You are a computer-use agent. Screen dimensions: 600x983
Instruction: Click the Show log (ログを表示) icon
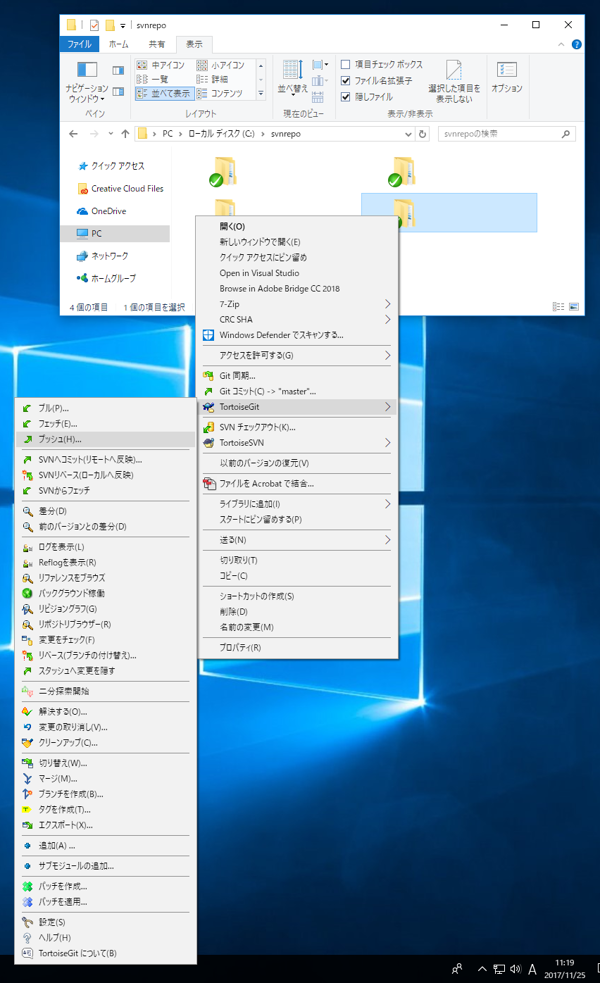[27, 547]
